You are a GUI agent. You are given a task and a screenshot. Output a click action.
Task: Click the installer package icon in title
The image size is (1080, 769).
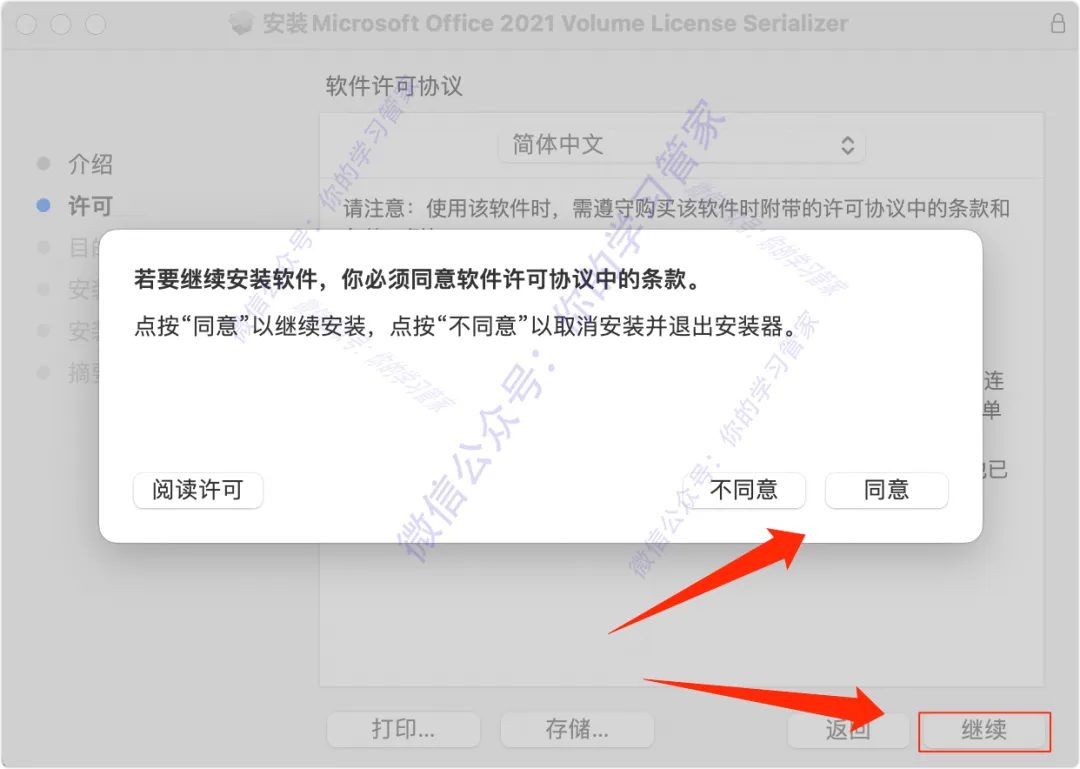241,23
